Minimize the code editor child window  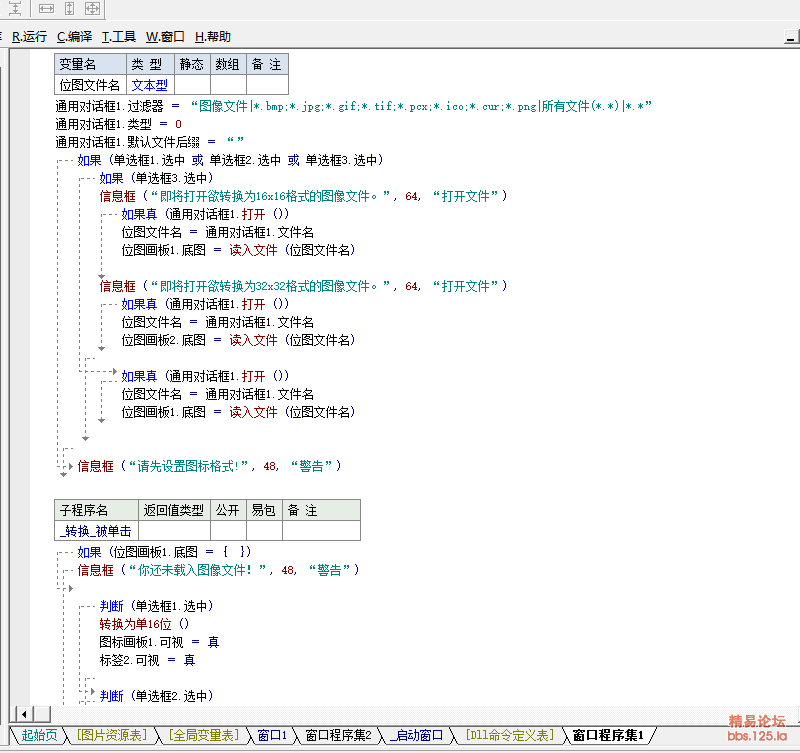tap(791, 37)
